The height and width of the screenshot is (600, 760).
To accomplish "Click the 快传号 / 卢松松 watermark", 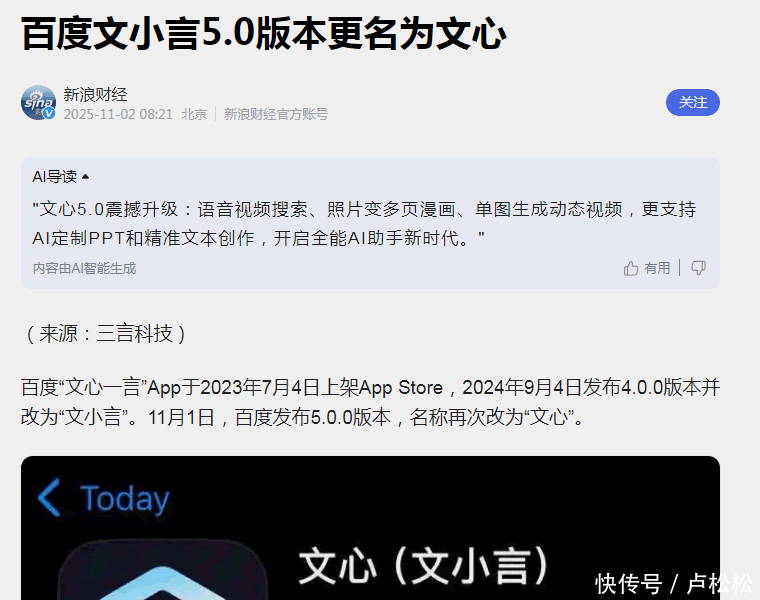I will [673, 583].
